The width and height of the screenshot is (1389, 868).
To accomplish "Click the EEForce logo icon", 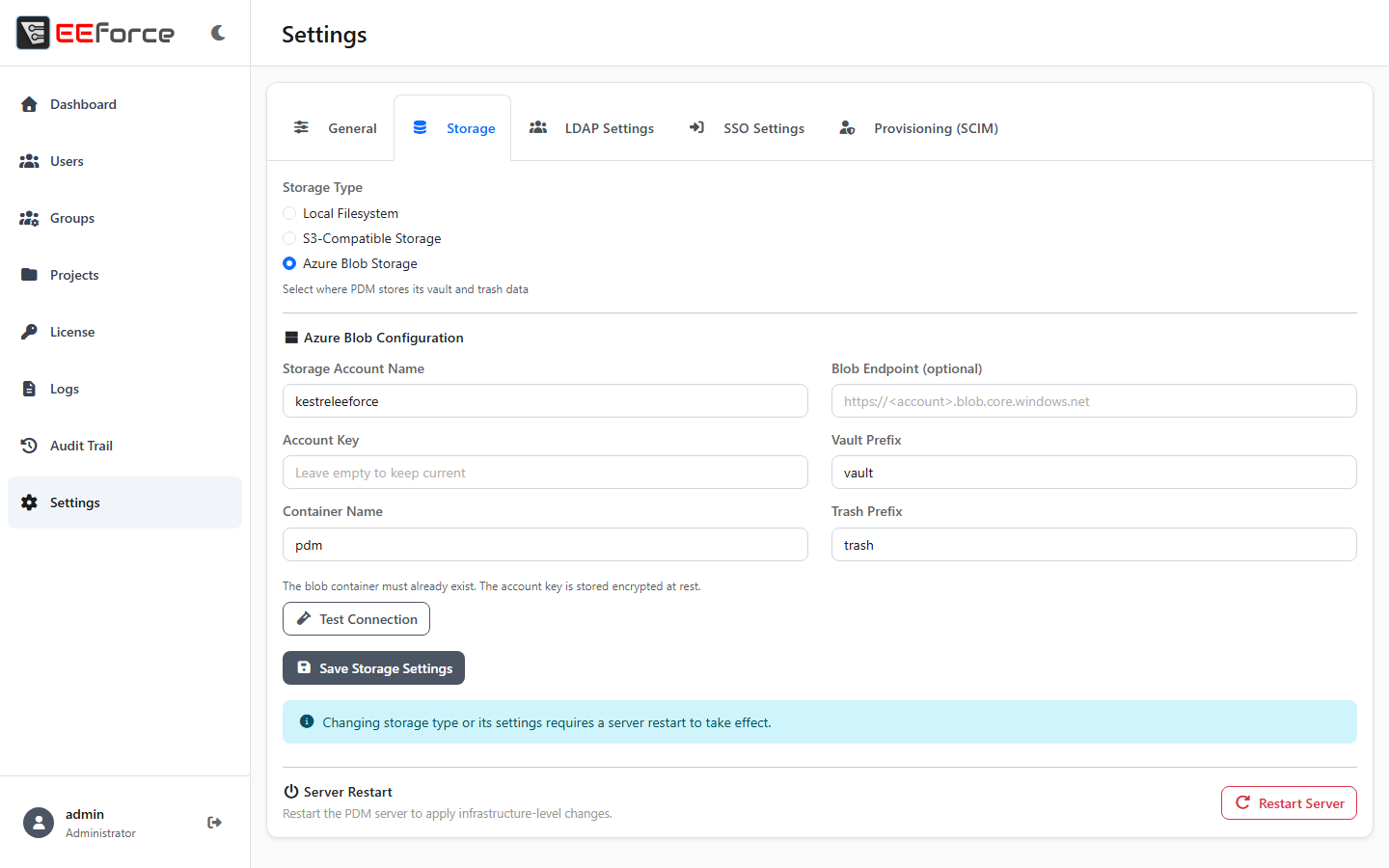I will 33,33.
